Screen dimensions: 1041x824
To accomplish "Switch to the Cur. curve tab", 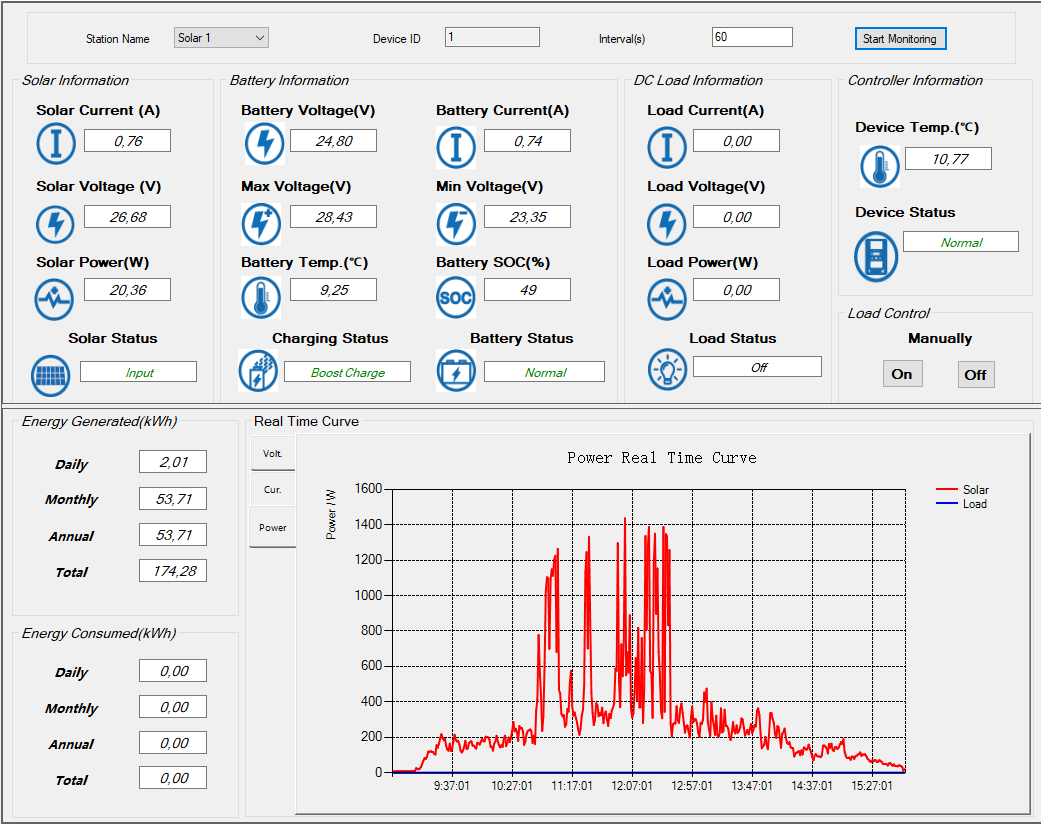I will pyautogui.click(x=273, y=489).
